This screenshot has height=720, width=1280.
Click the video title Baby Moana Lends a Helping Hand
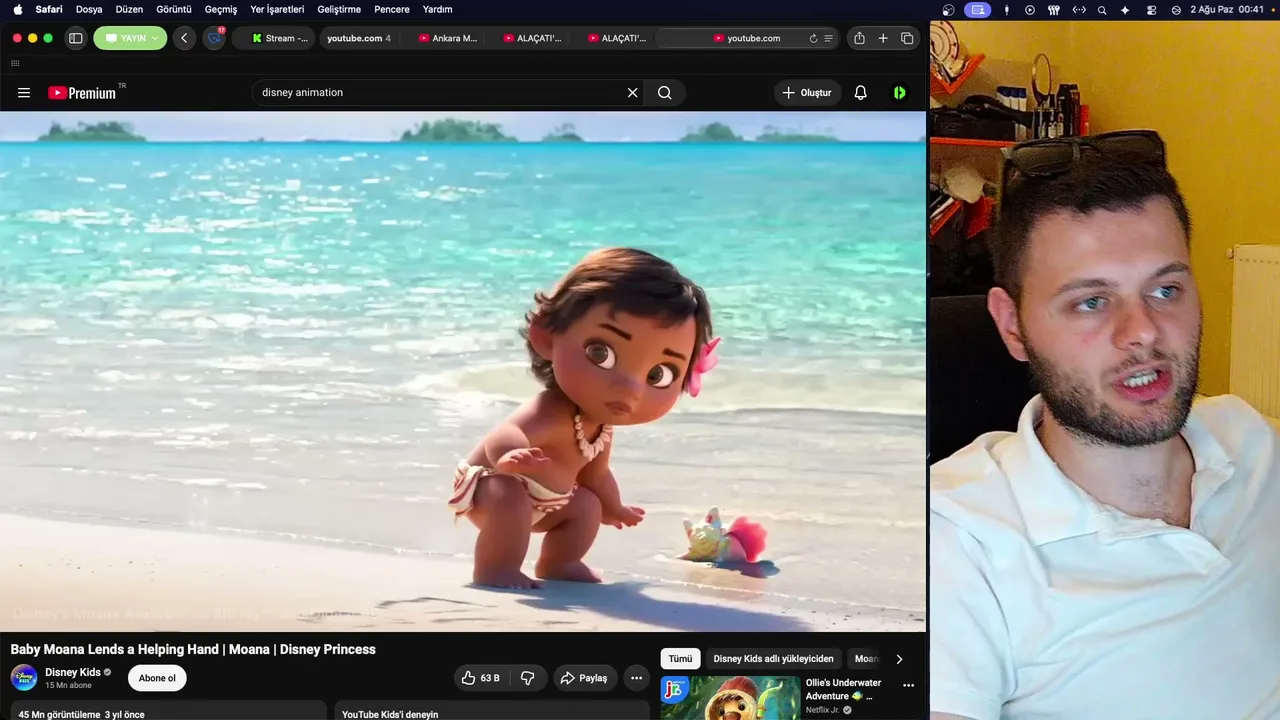[x=193, y=649]
